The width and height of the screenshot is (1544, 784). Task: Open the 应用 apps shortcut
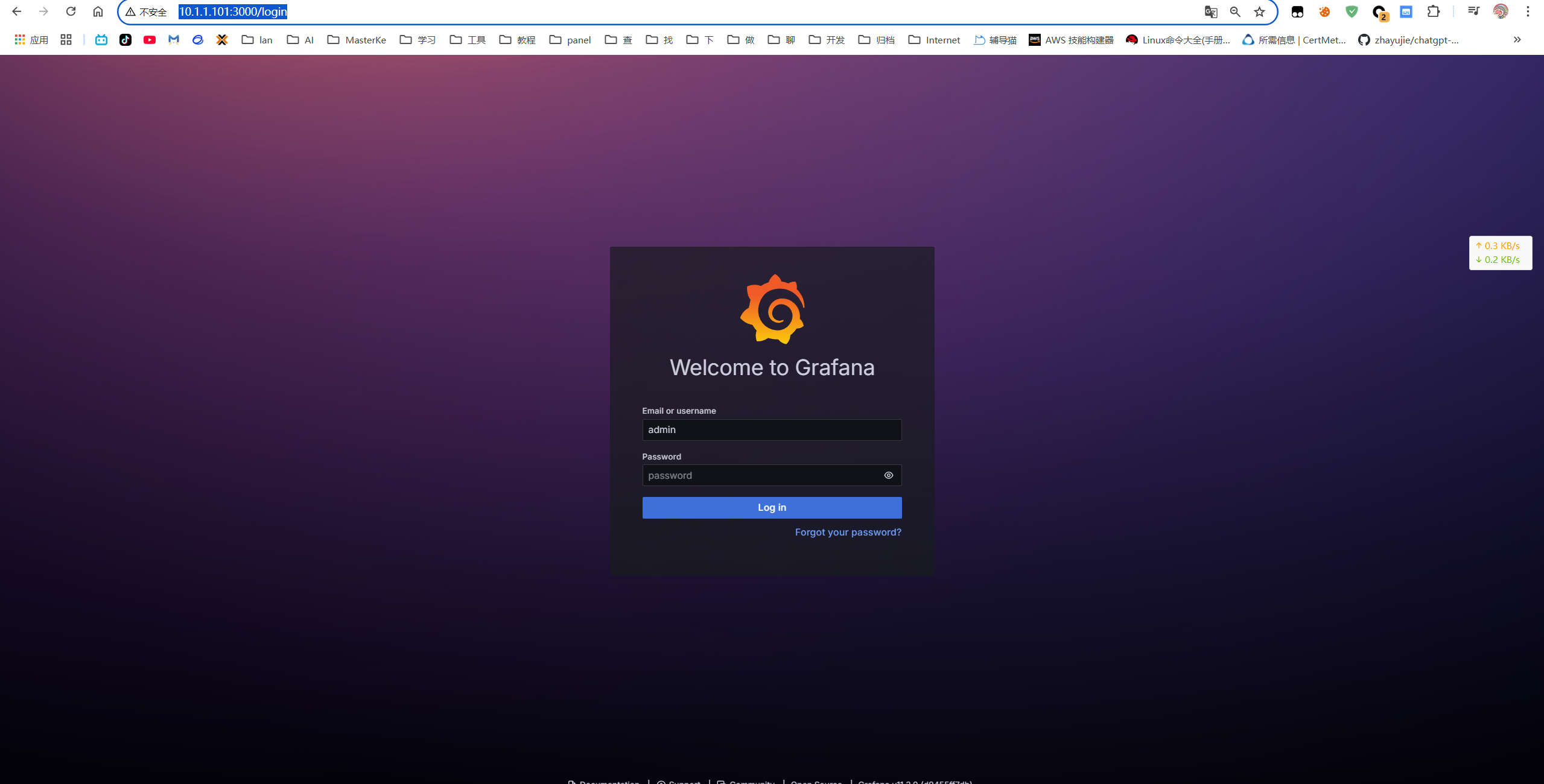31,40
